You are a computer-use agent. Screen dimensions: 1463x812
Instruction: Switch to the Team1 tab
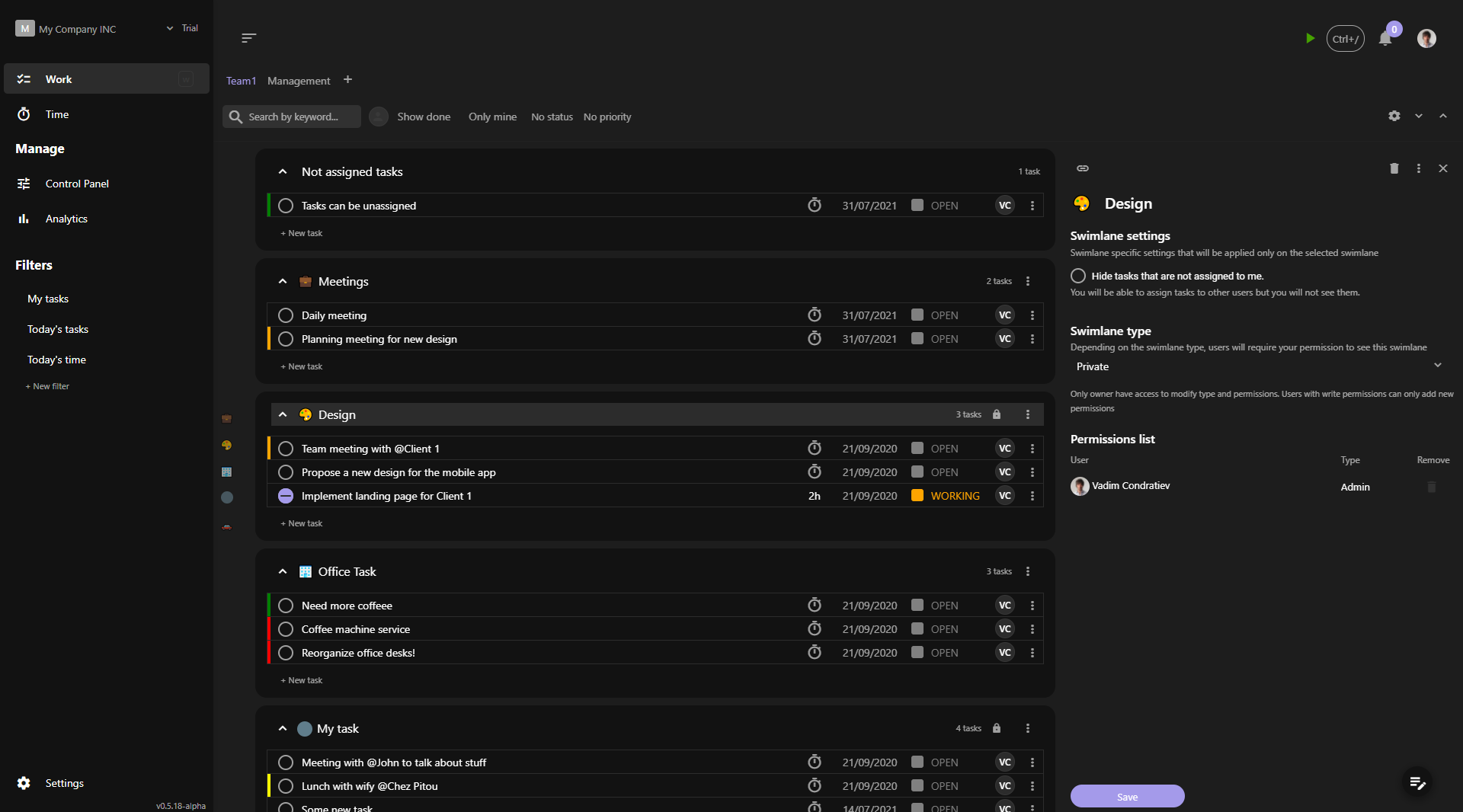pyautogui.click(x=241, y=81)
